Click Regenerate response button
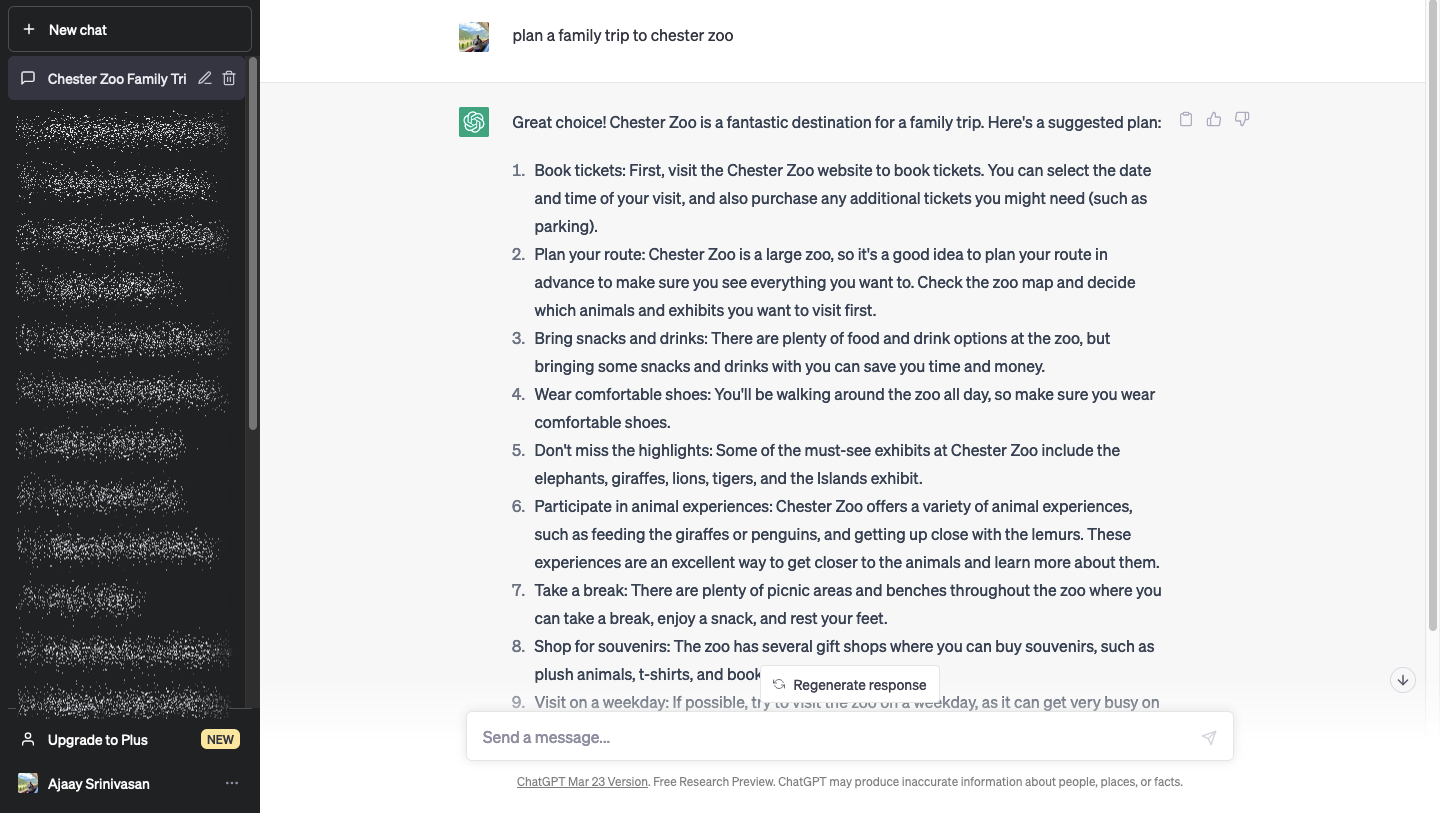This screenshot has height=813, width=1440. click(x=849, y=685)
